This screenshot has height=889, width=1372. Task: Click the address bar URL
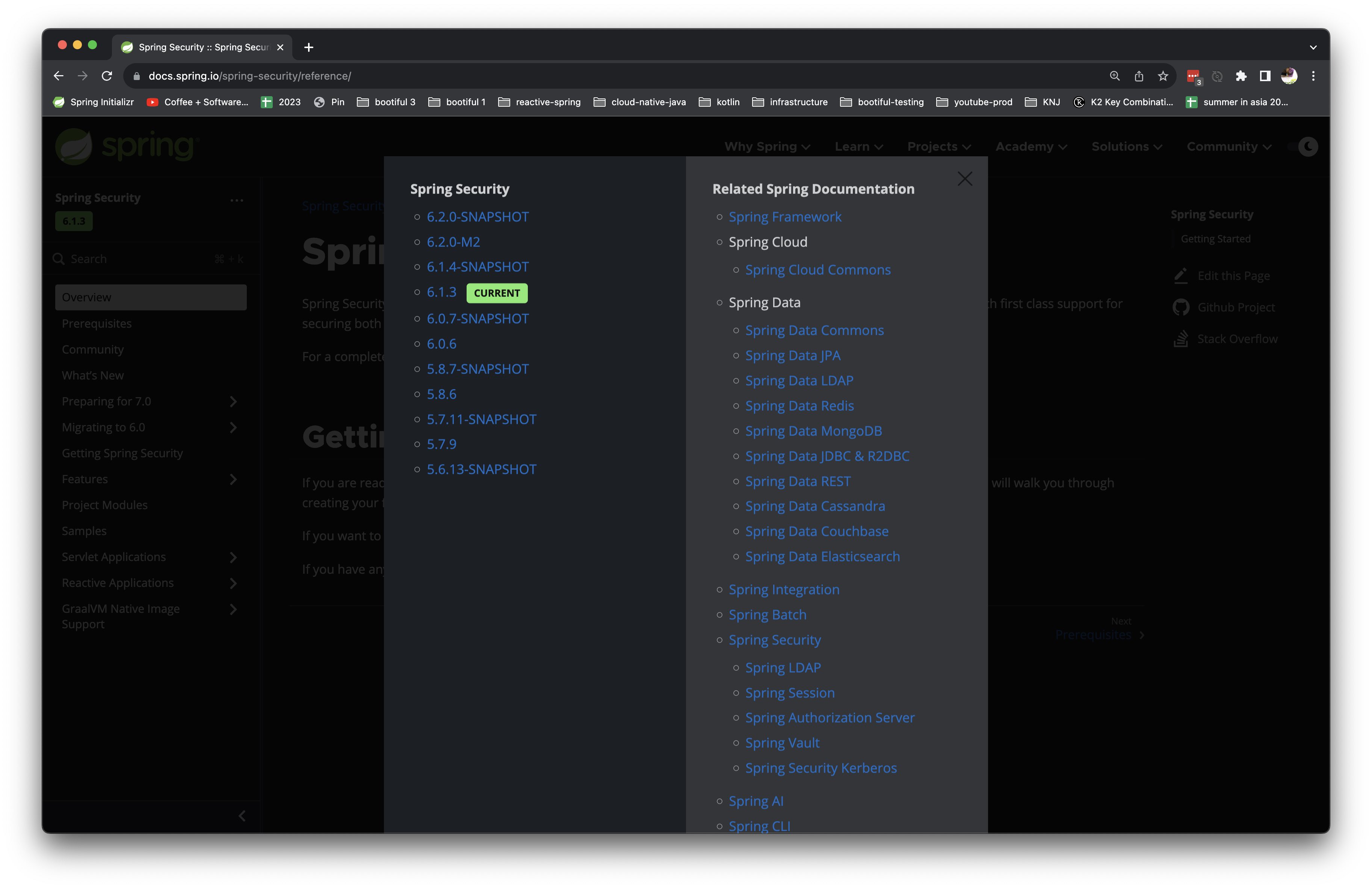(249, 76)
